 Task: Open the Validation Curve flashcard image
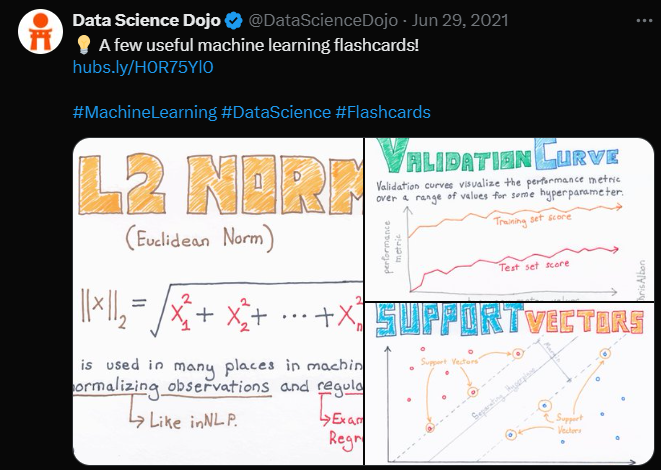(x=509, y=219)
